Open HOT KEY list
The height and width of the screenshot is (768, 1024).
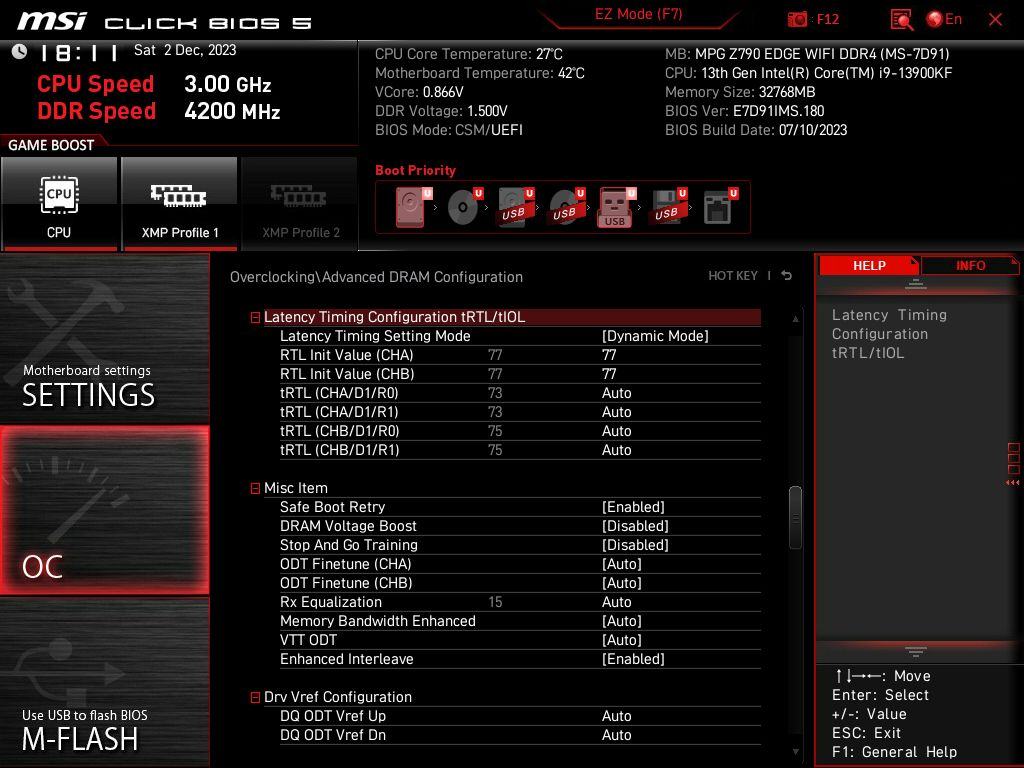(733, 276)
